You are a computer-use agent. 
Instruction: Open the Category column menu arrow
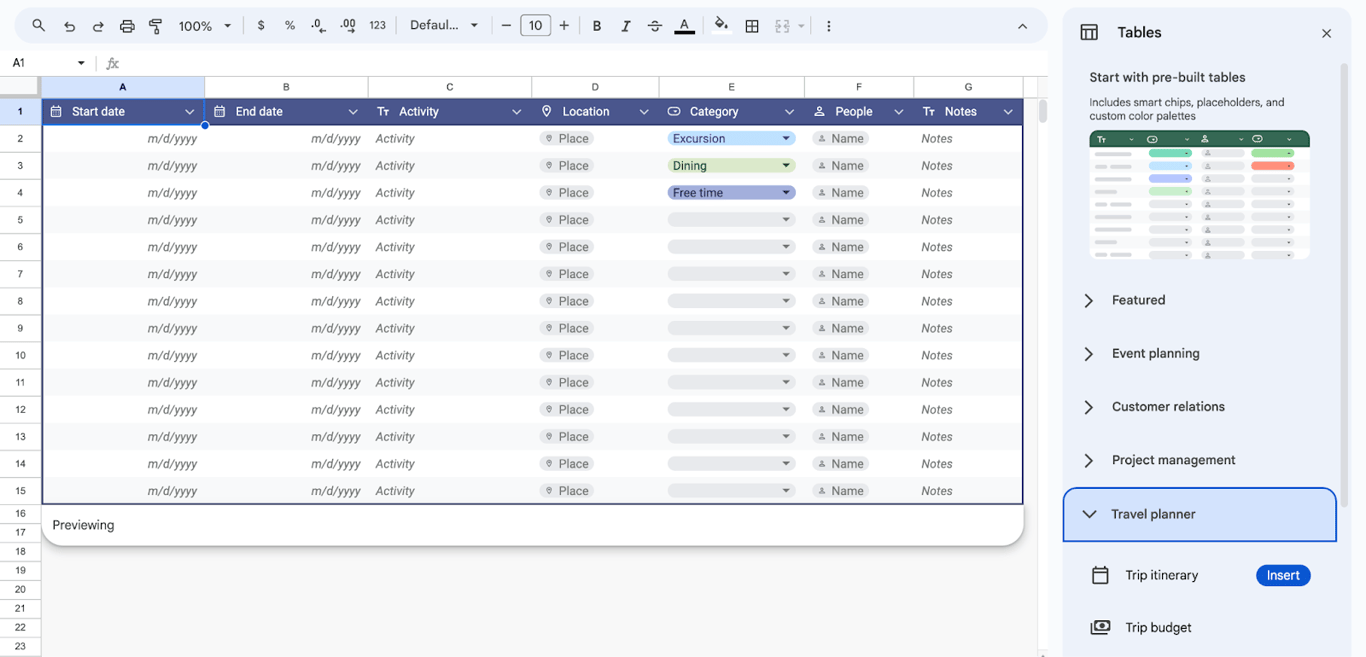789,112
